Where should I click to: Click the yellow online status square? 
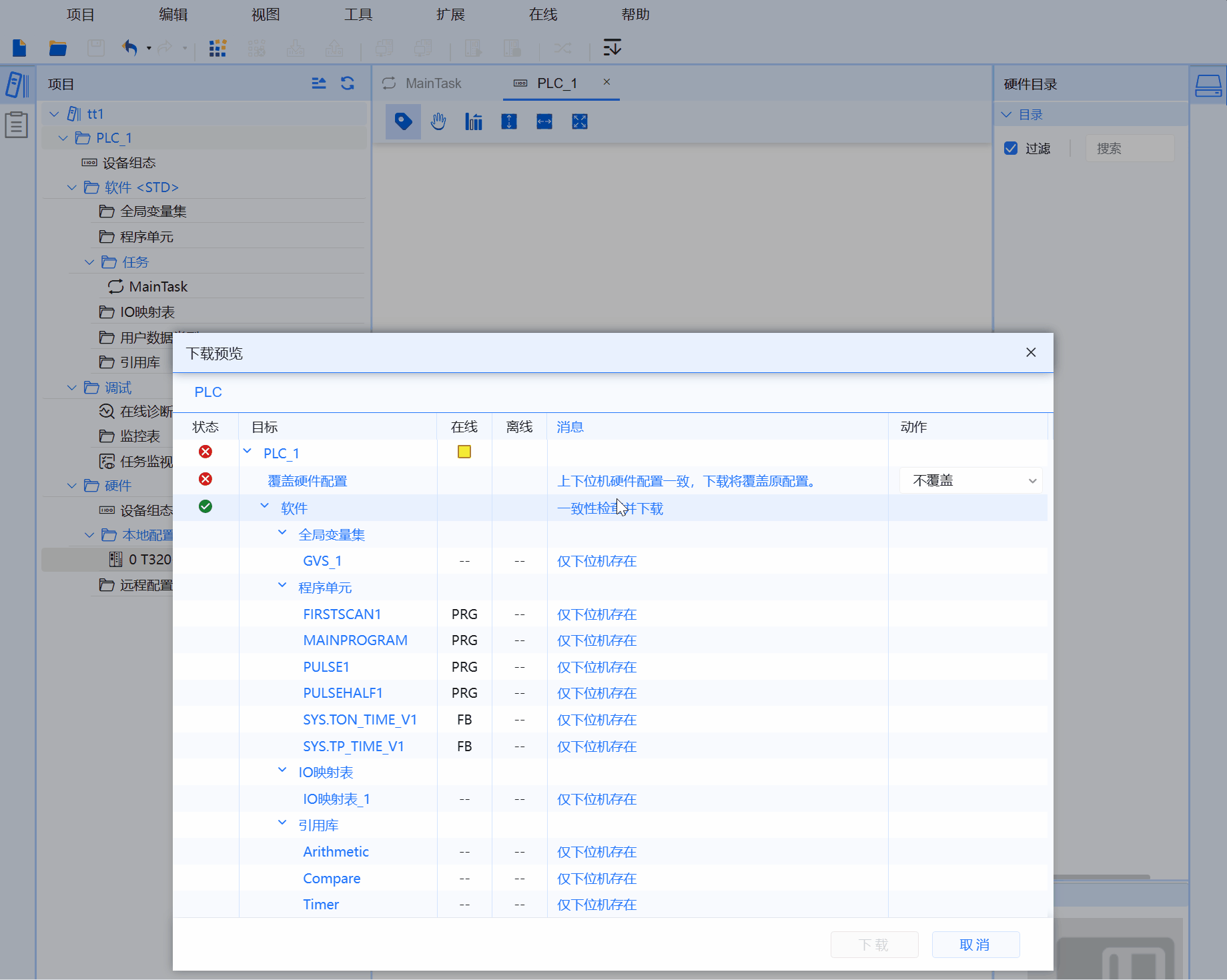(464, 452)
